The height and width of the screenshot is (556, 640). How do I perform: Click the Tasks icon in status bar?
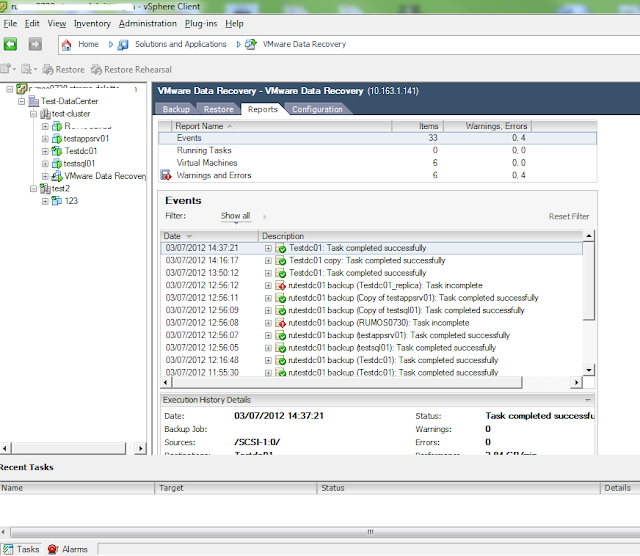tap(7, 549)
